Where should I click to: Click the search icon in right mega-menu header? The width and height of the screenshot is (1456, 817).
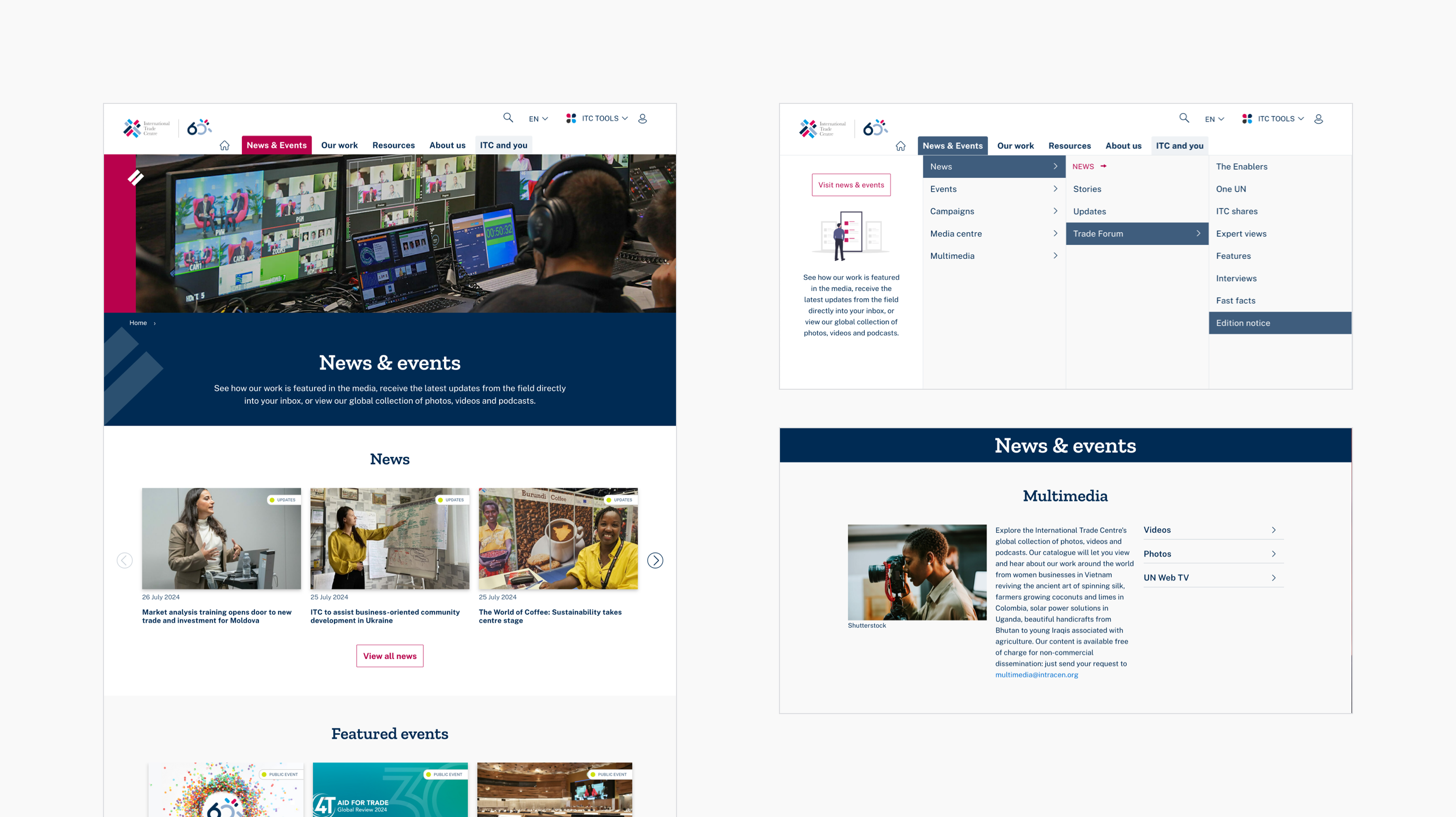[1184, 118]
